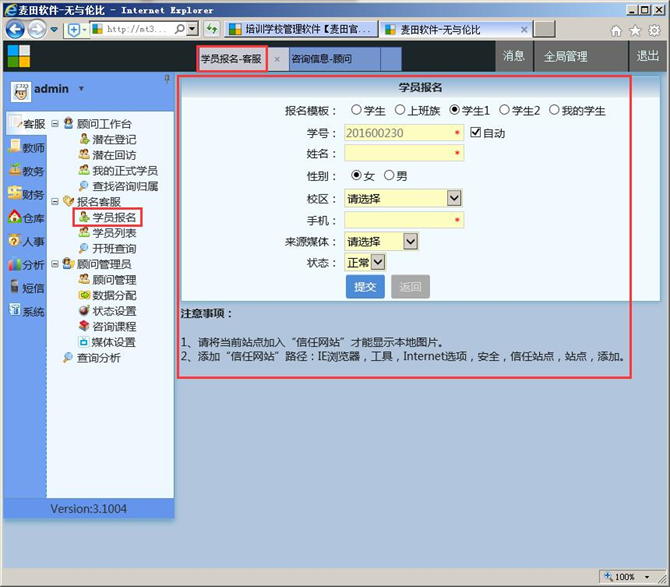
Task: Open the 消息 top menu
Action: point(514,56)
